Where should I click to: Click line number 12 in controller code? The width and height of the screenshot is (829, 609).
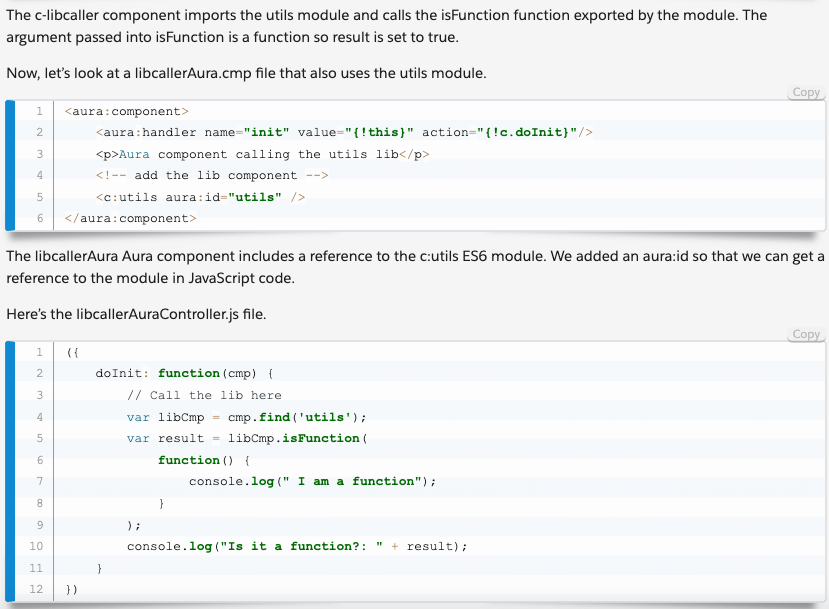36,589
